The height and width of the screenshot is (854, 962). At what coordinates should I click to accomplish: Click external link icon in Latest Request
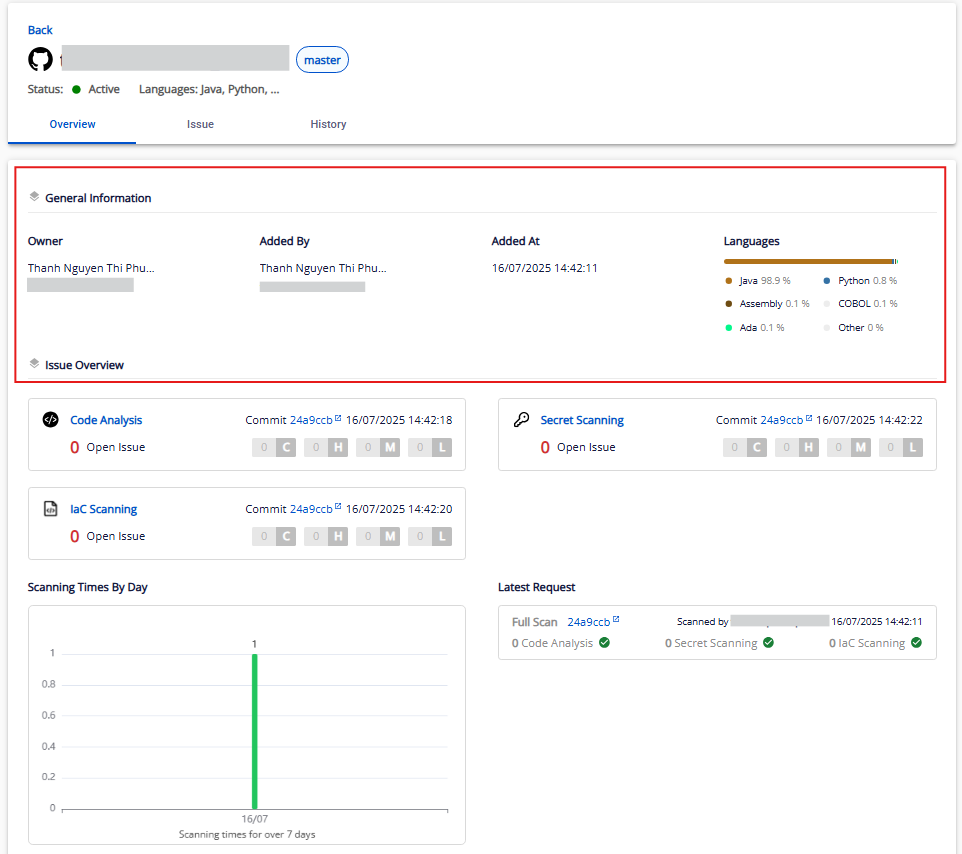click(x=616, y=620)
